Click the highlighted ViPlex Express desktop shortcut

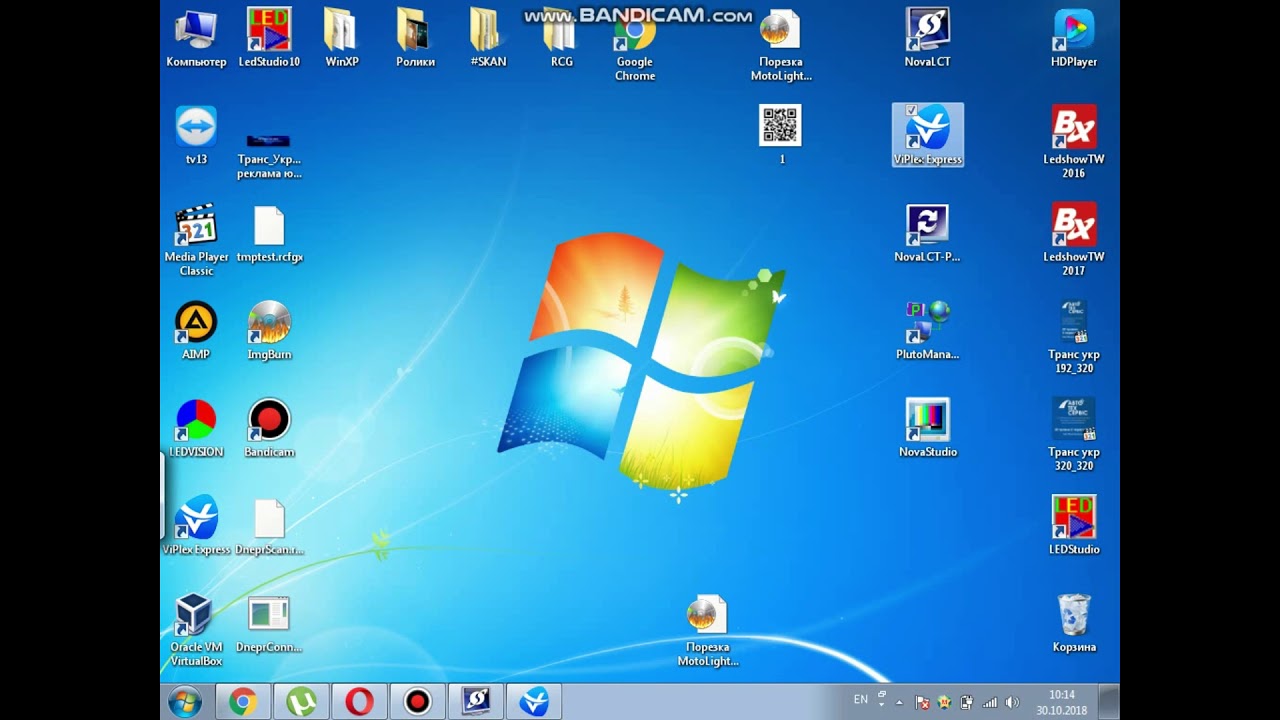coord(927,135)
